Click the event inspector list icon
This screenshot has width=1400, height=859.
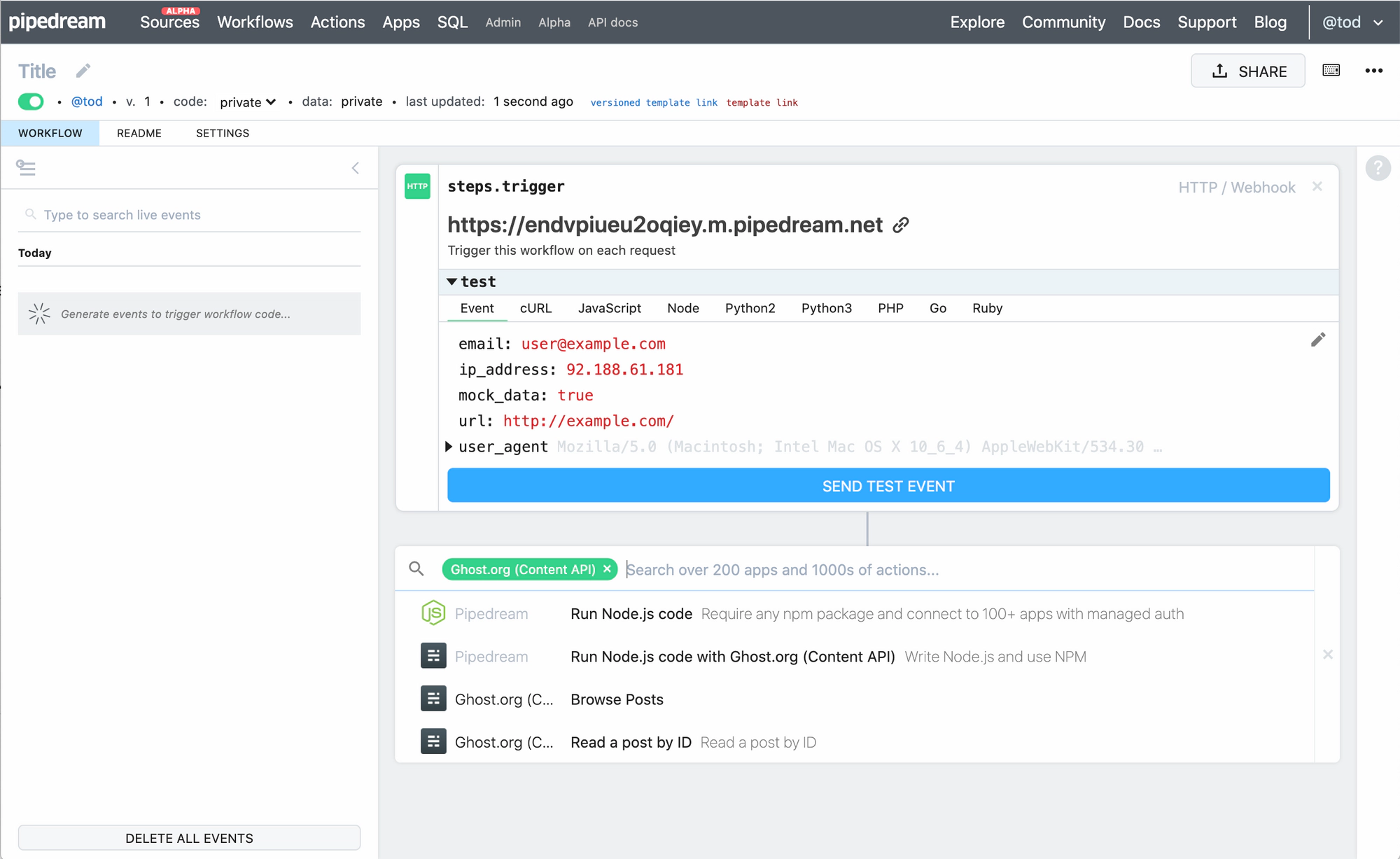(26, 168)
